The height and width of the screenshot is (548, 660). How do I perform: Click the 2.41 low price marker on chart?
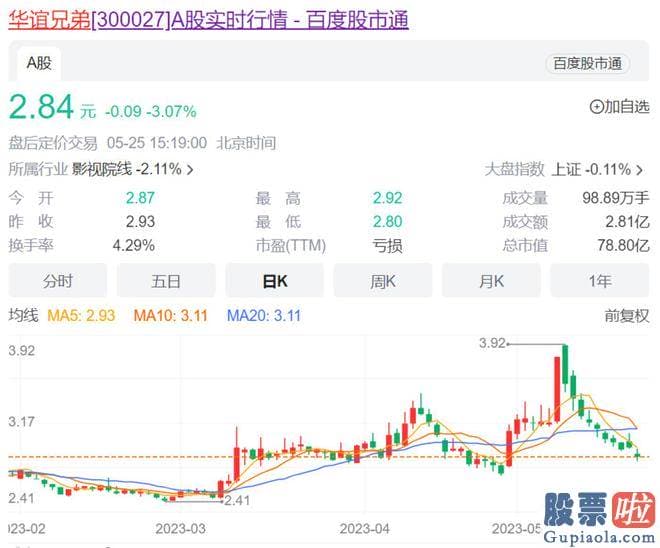pyautogui.click(x=237, y=500)
